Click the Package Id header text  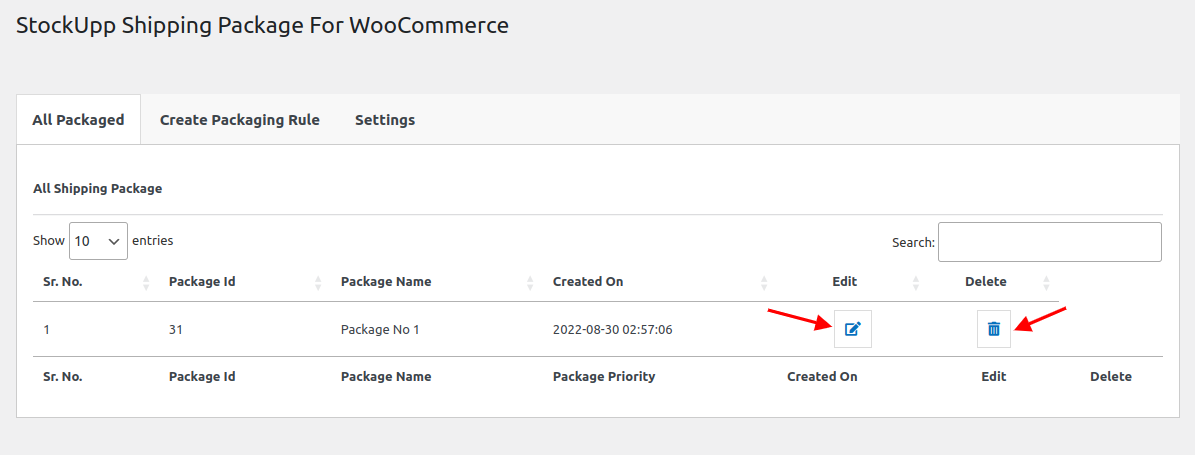coord(202,282)
